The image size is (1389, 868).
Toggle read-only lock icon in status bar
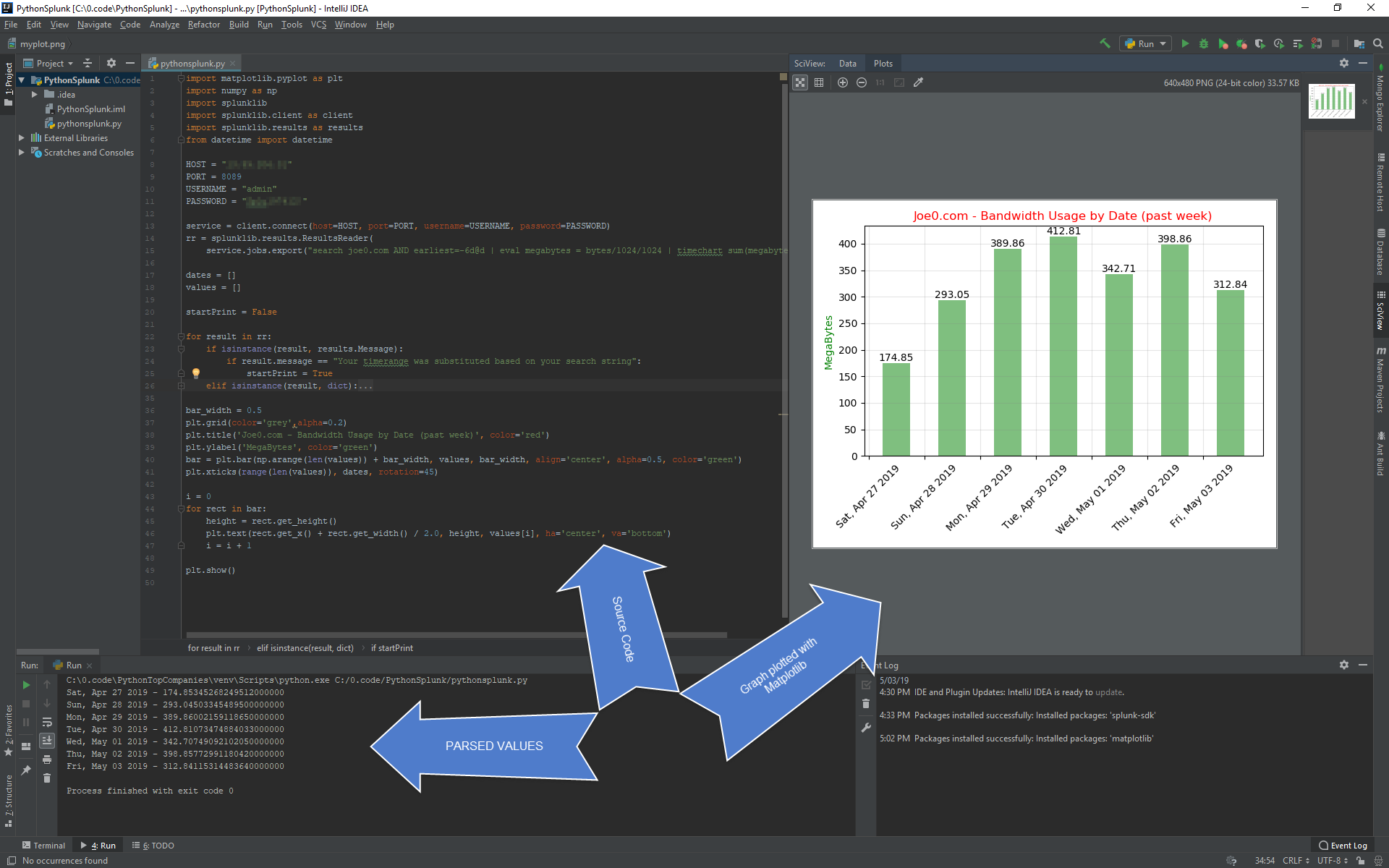tap(1361, 861)
